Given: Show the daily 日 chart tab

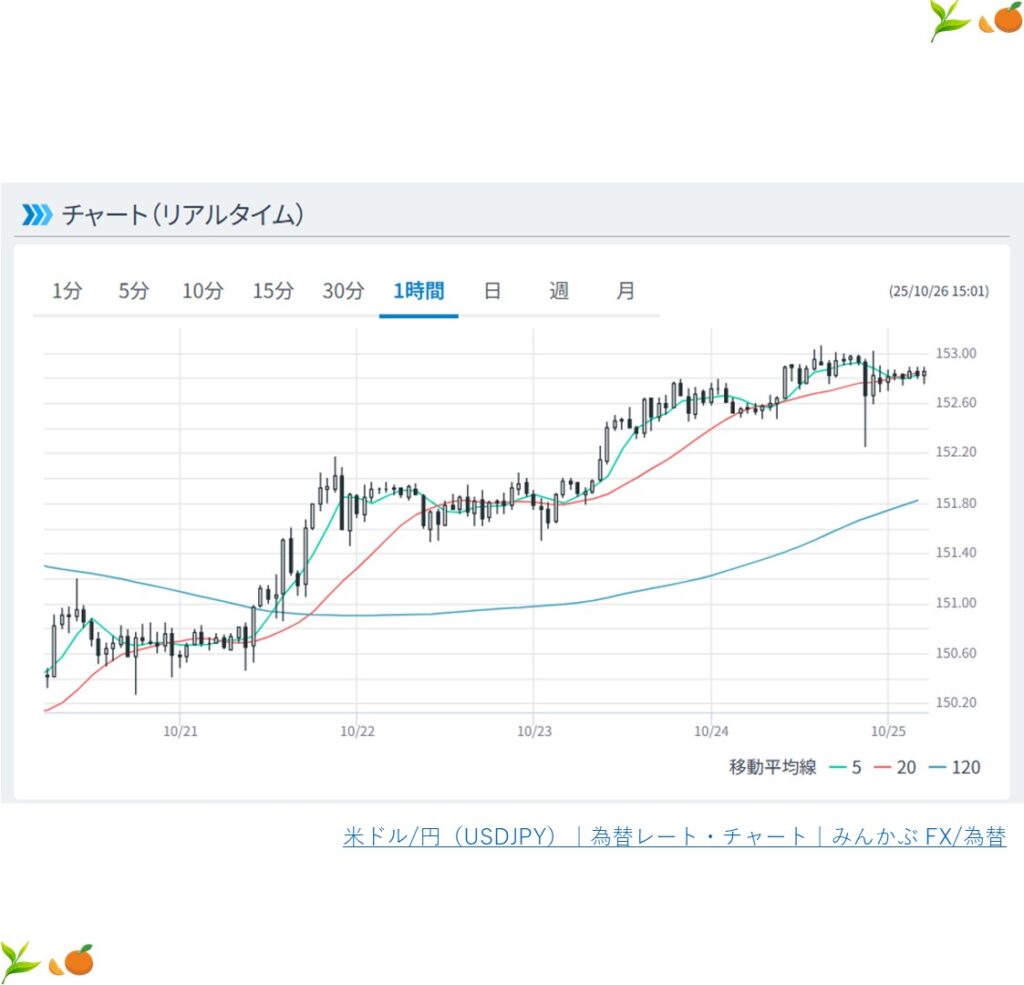Looking at the screenshot, I should click(x=492, y=291).
